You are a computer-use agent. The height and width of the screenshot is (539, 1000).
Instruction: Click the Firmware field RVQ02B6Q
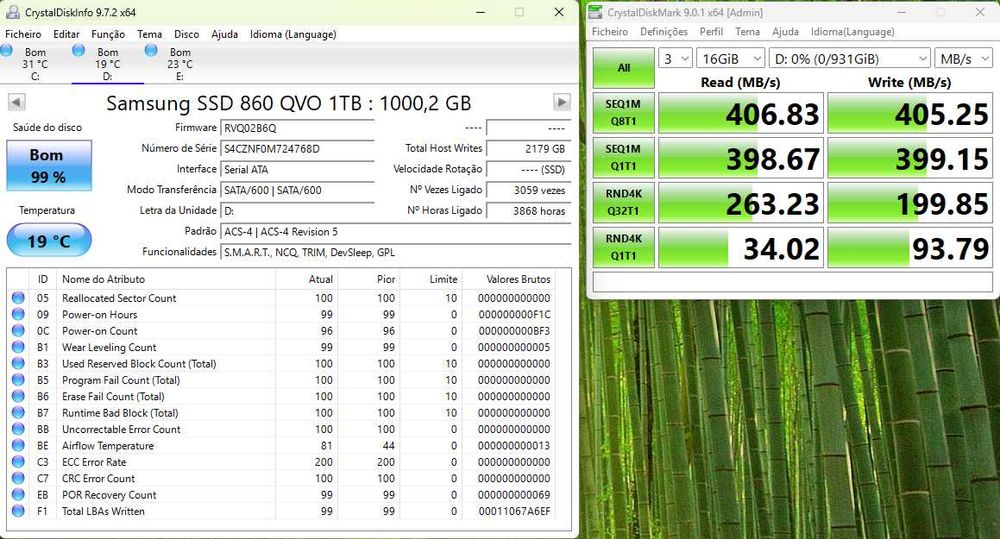point(297,128)
